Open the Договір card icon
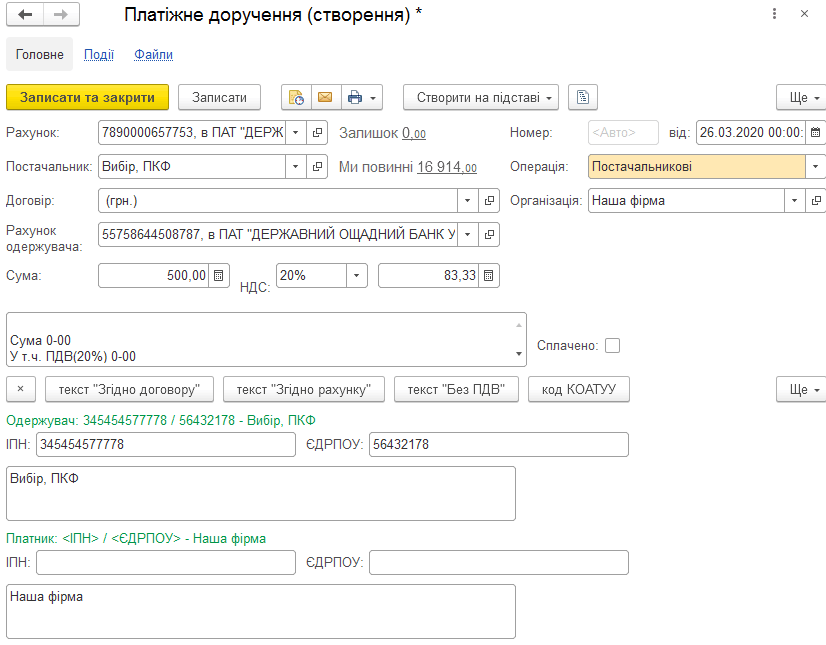This screenshot has height=645, width=826. pyautogui.click(x=489, y=201)
